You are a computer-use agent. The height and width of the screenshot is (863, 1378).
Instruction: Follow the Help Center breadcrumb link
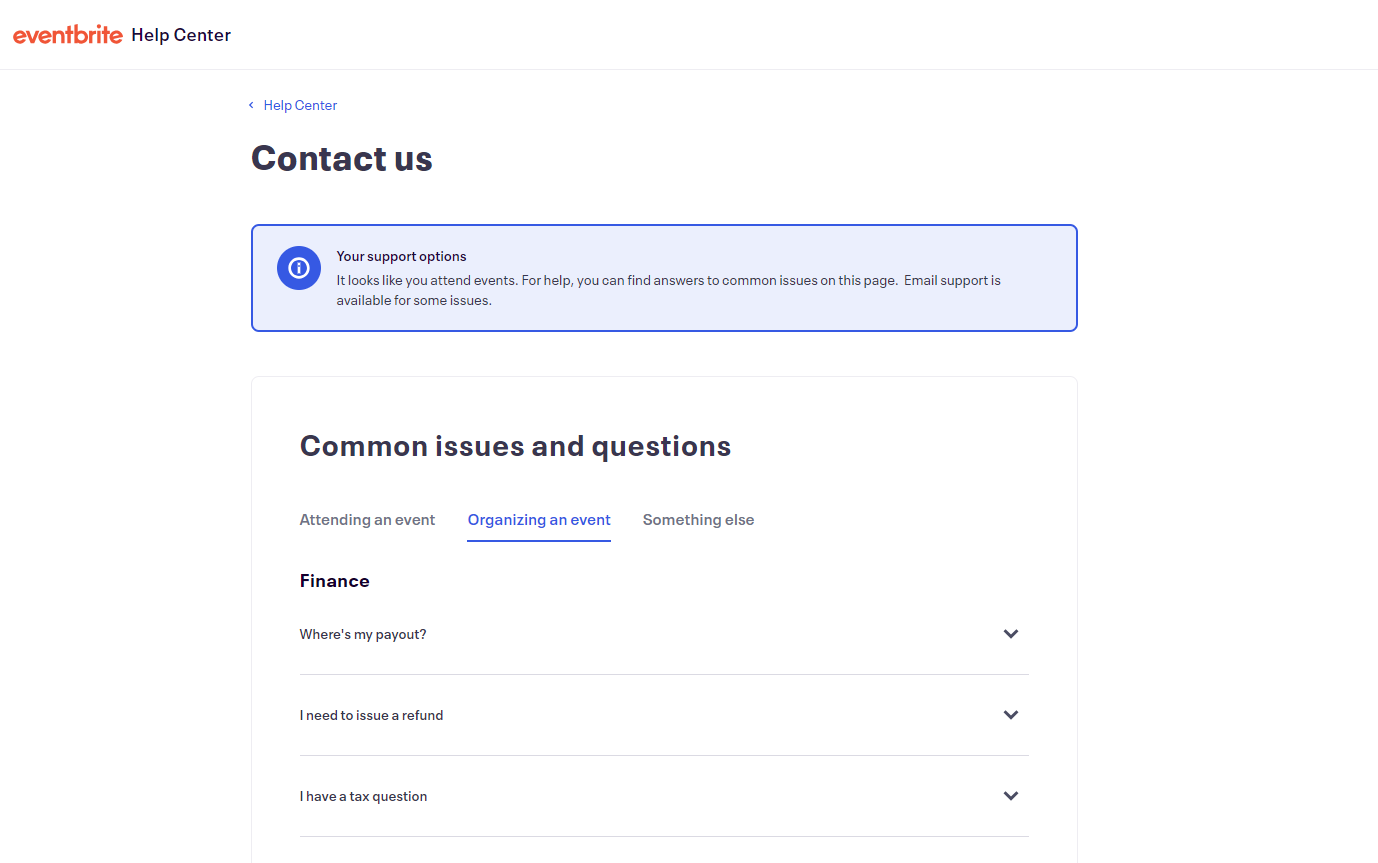(300, 105)
